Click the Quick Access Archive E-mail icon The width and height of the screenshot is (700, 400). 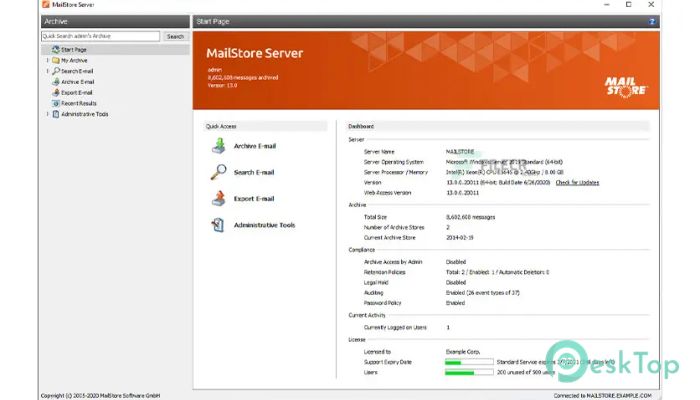(218, 146)
